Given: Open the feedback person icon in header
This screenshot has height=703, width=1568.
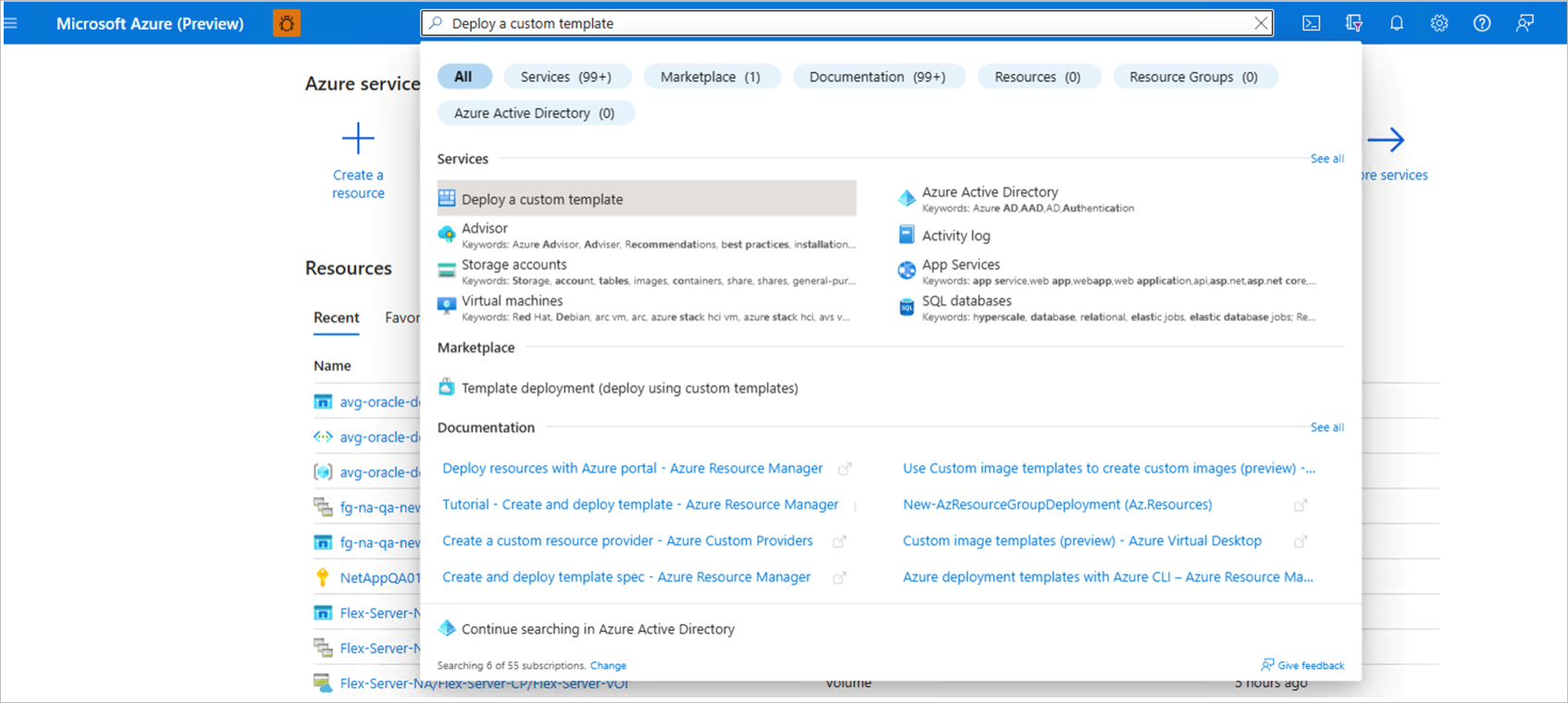Looking at the screenshot, I should (1525, 23).
